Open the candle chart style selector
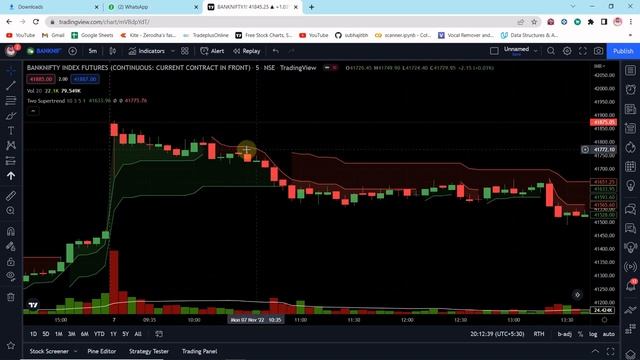The width and height of the screenshot is (640, 360). tap(112, 51)
